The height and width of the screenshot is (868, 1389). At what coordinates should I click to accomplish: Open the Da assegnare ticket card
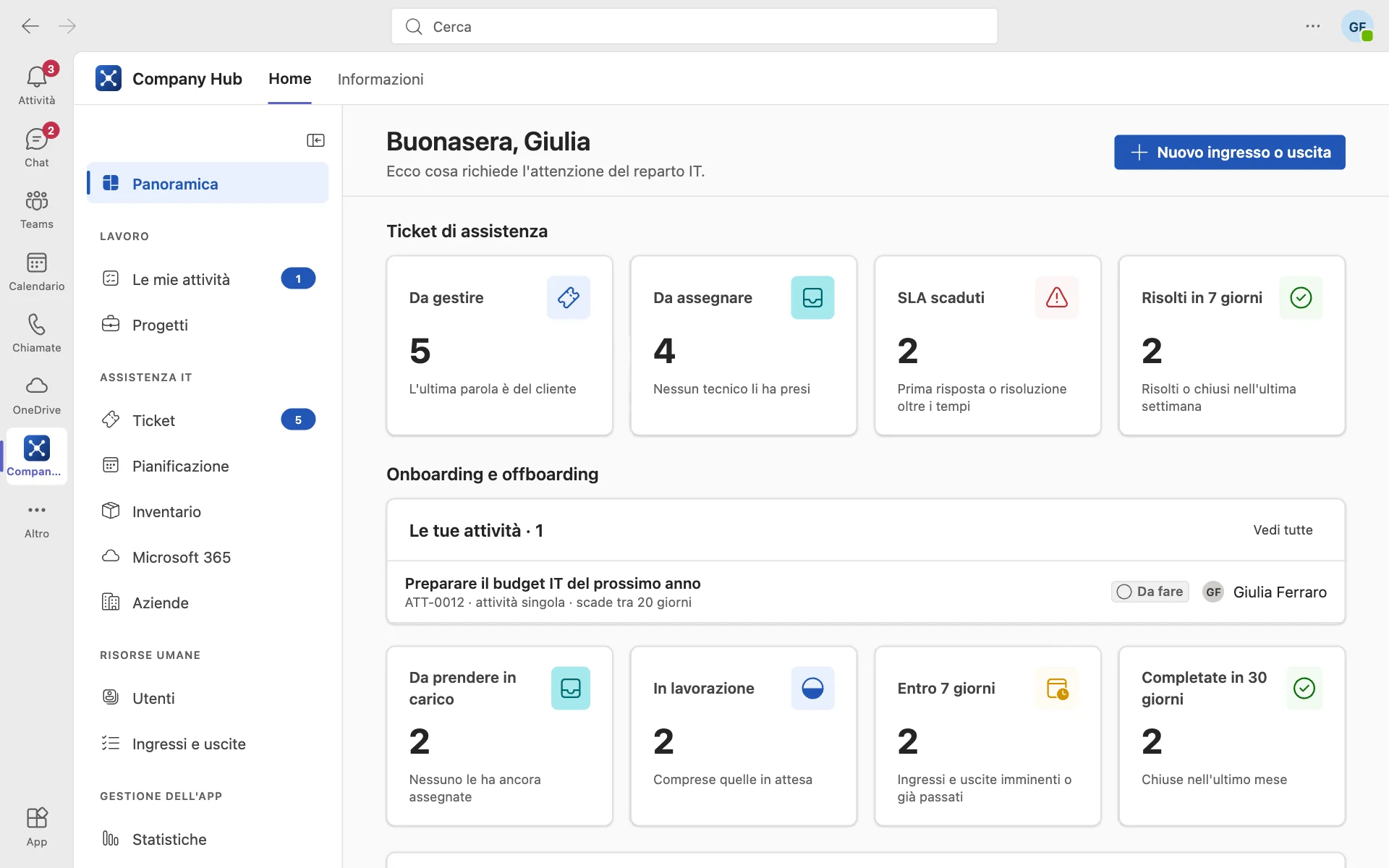pyautogui.click(x=744, y=346)
